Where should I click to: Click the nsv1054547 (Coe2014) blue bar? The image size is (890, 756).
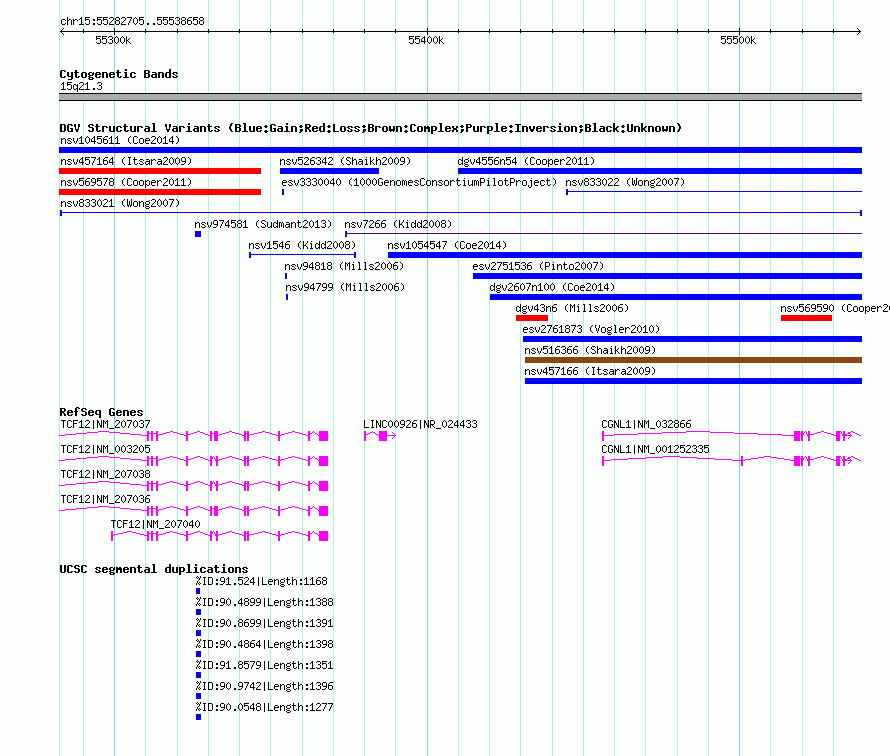tap(625, 255)
